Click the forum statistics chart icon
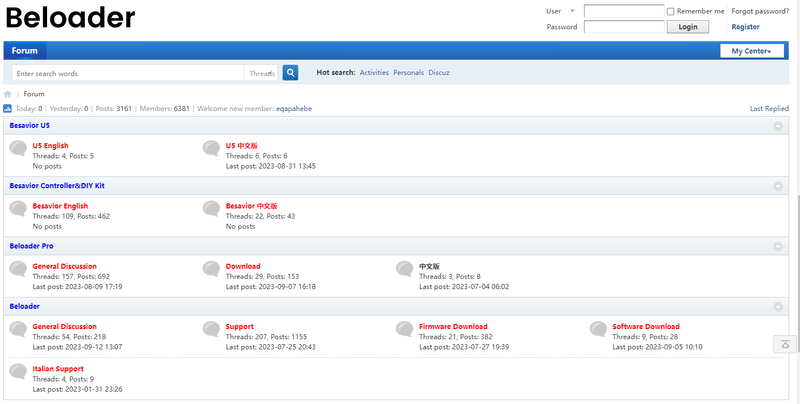 point(8,109)
